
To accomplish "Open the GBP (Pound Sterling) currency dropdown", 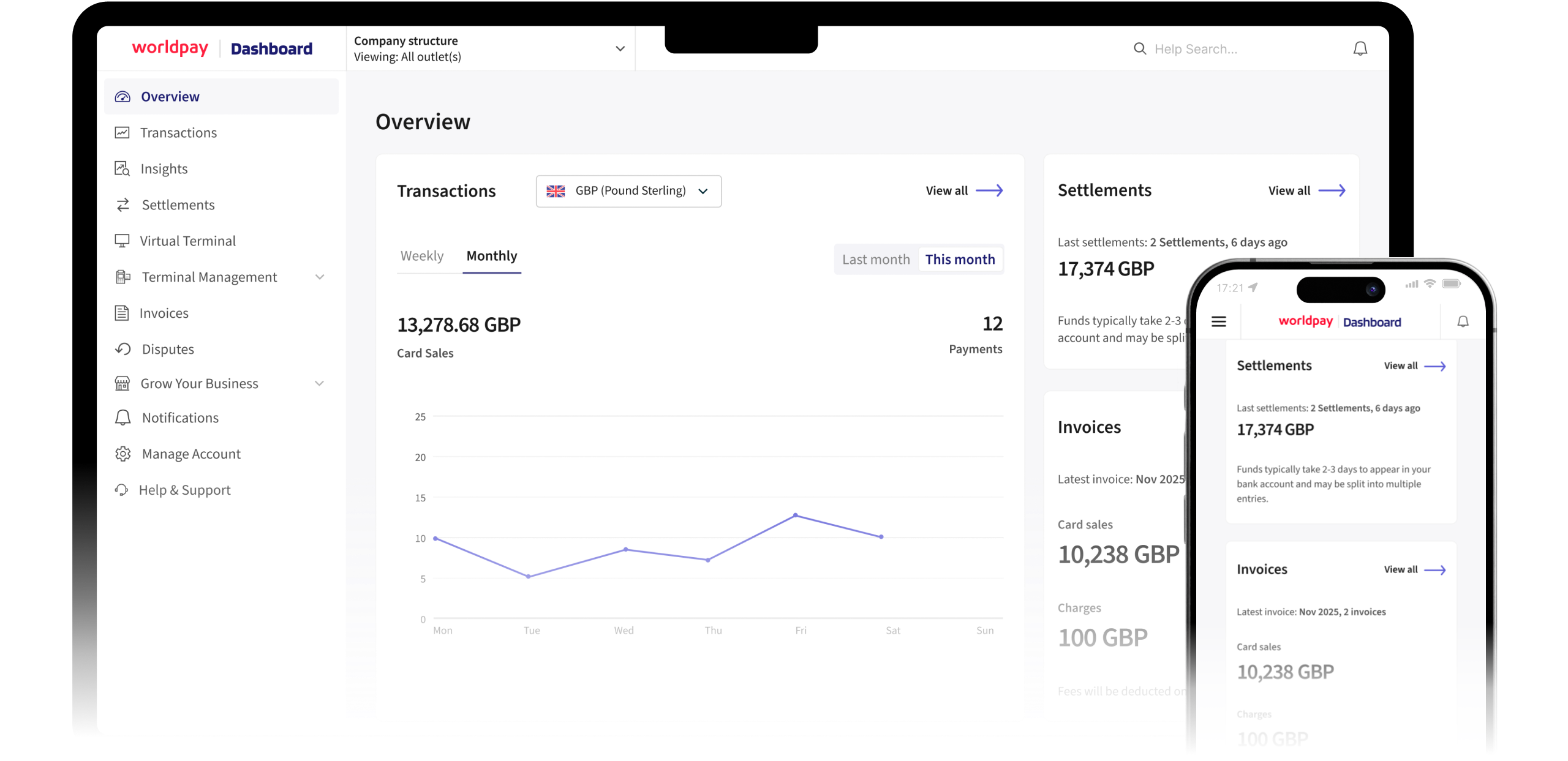I will click(628, 191).
